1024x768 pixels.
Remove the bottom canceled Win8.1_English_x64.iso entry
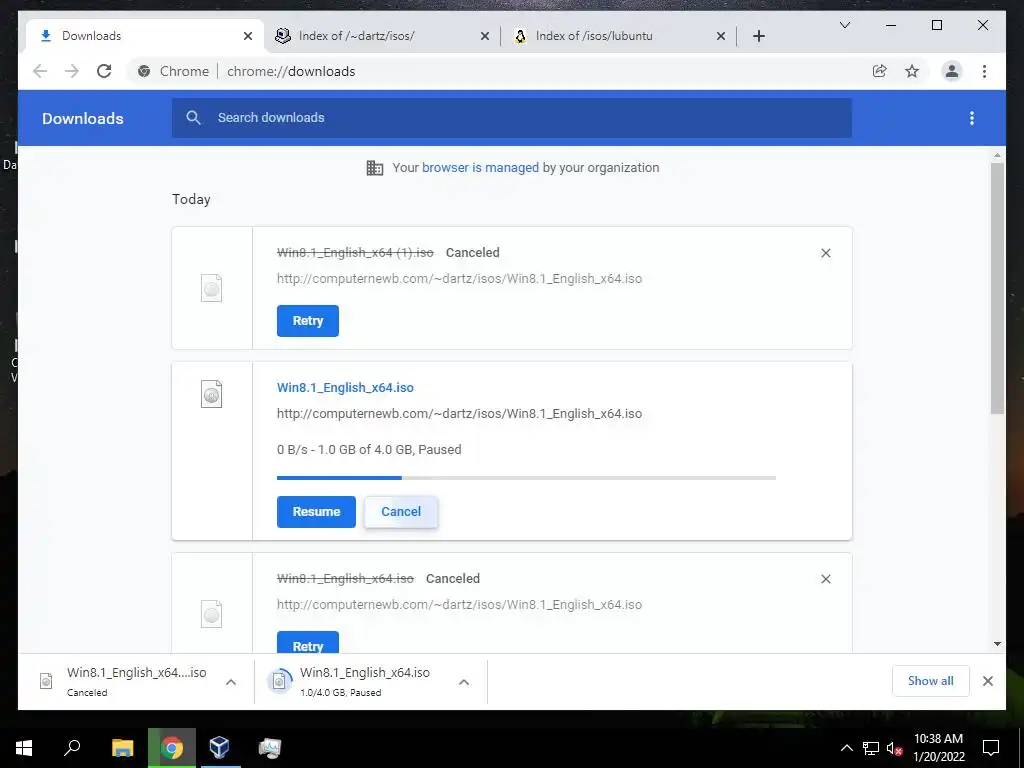825,579
